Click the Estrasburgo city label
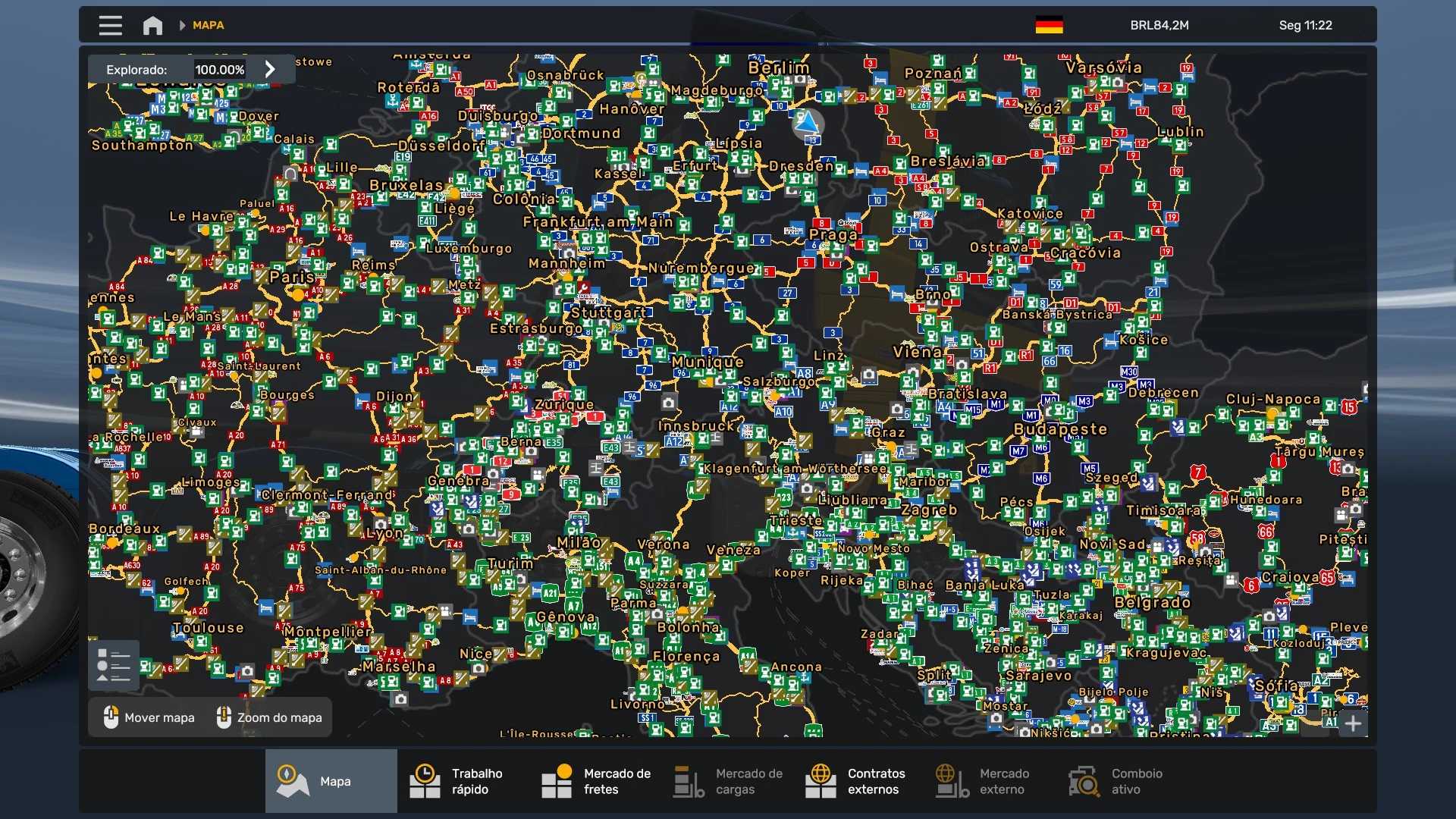 [536, 328]
